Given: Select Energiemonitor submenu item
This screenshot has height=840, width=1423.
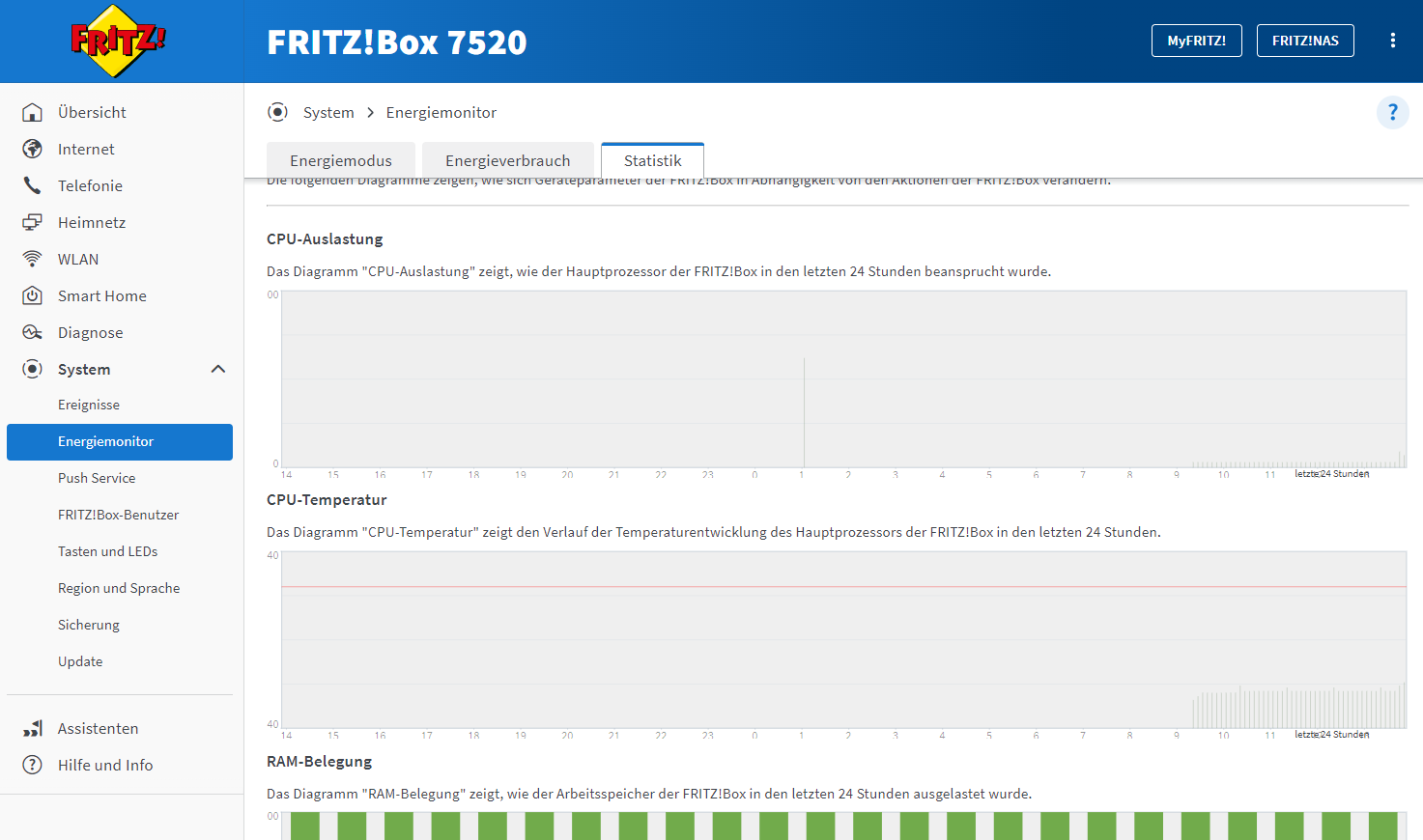Looking at the screenshot, I should (x=120, y=441).
